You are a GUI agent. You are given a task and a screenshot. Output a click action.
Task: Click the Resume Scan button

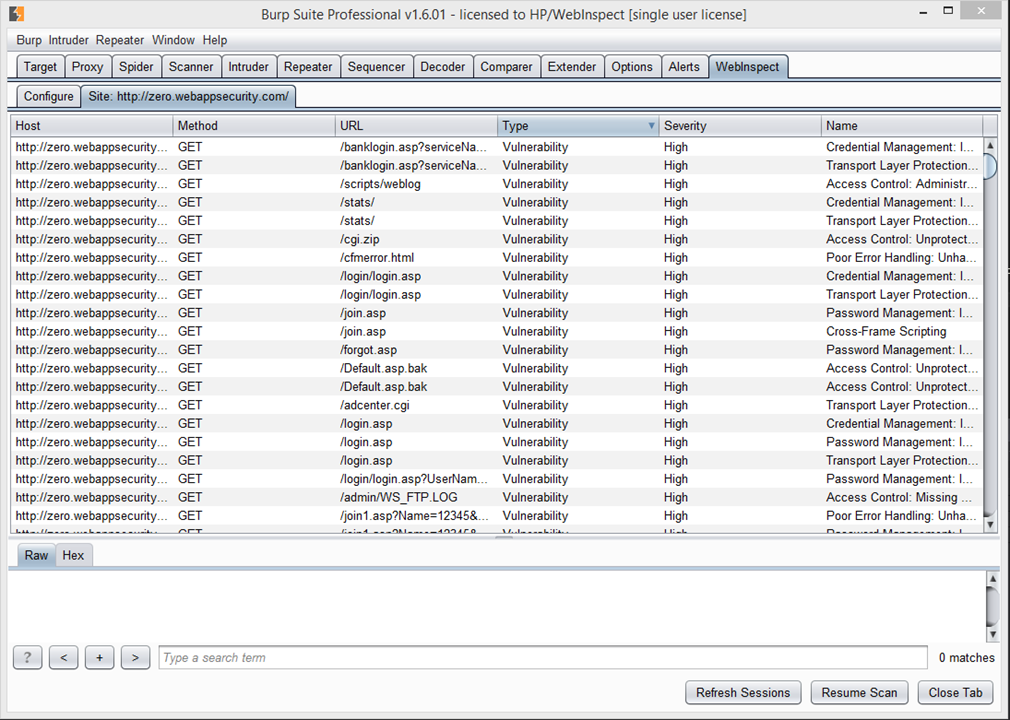859,693
